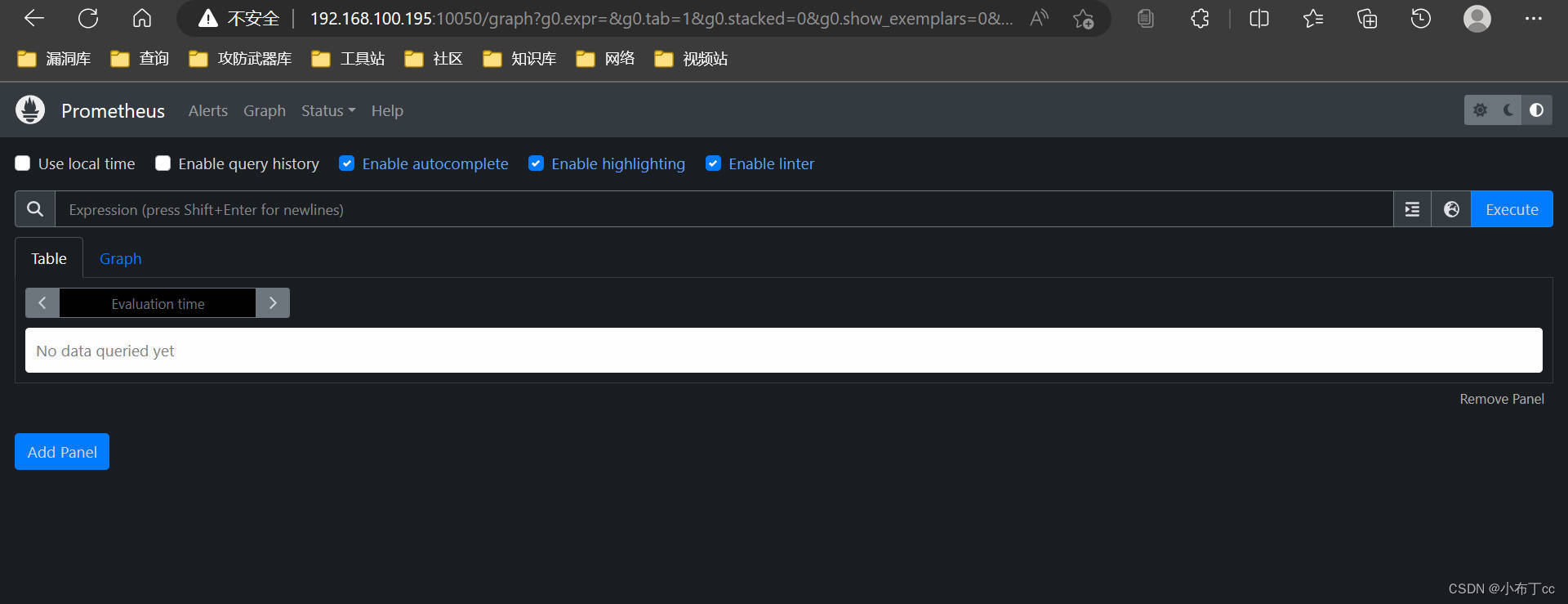Screen dimensions: 1568x604
Task: Open browser history clock icon
Action: (x=1421, y=18)
